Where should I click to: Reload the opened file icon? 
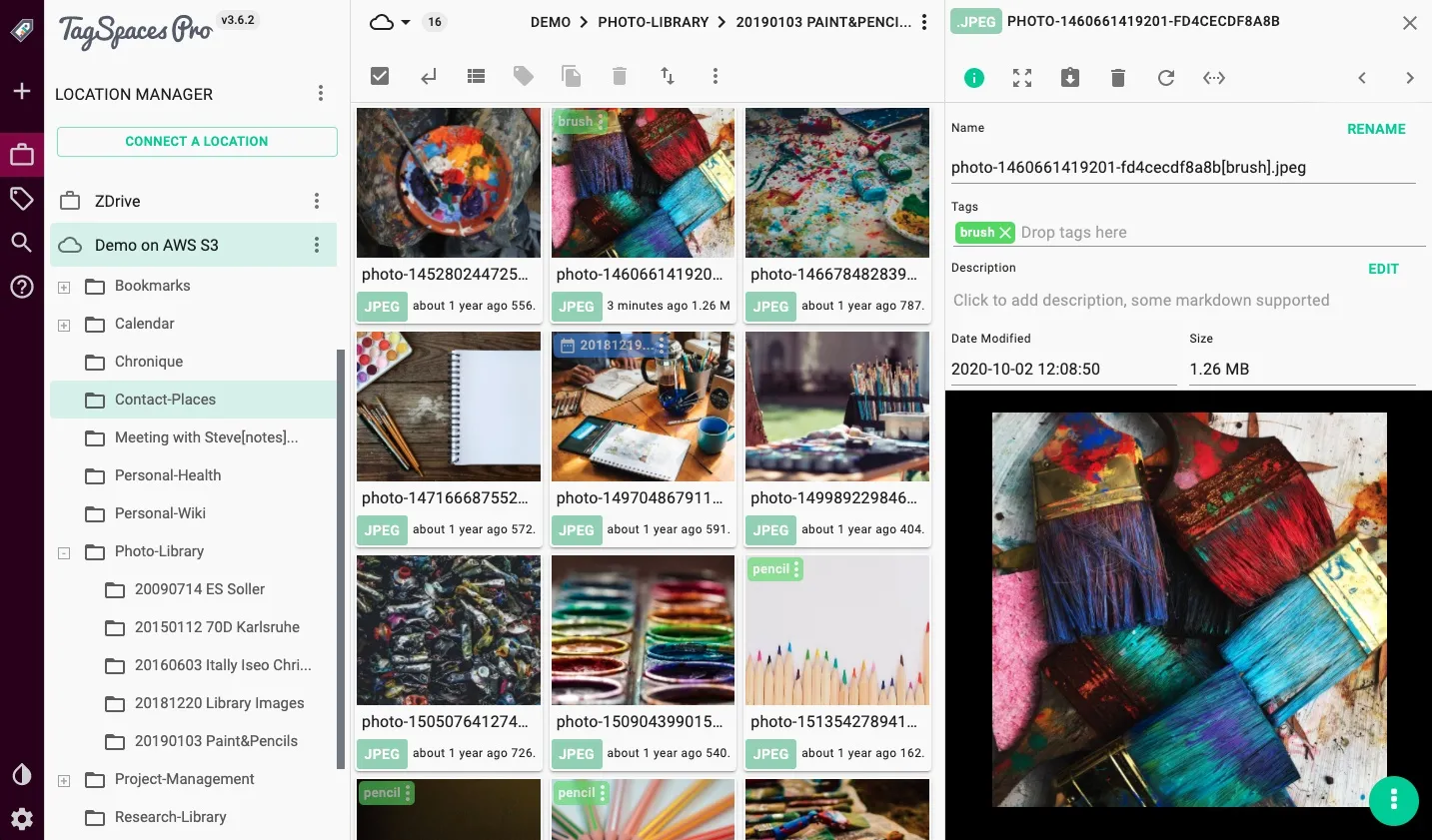1166,78
